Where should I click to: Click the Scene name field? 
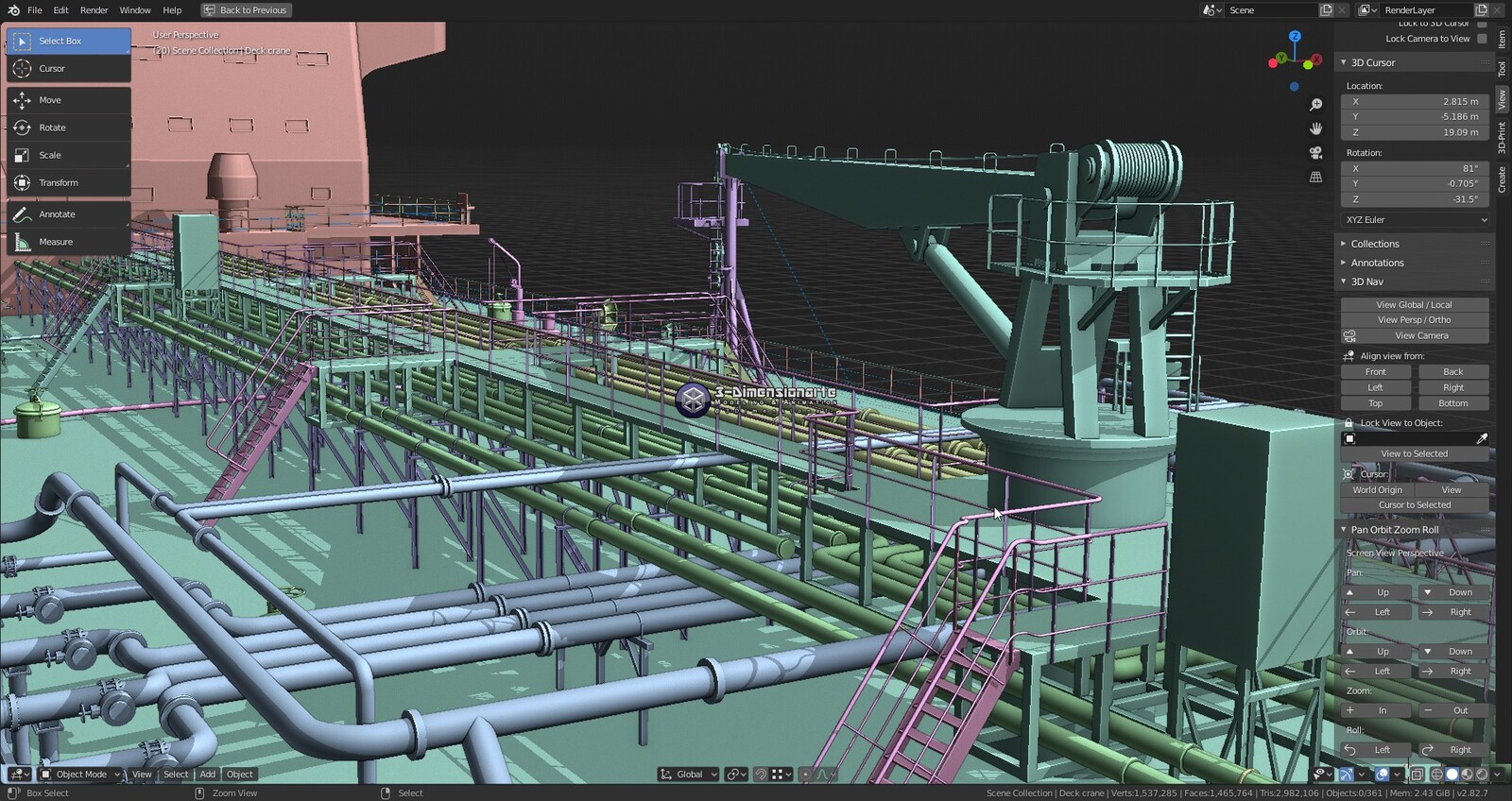point(1270,9)
